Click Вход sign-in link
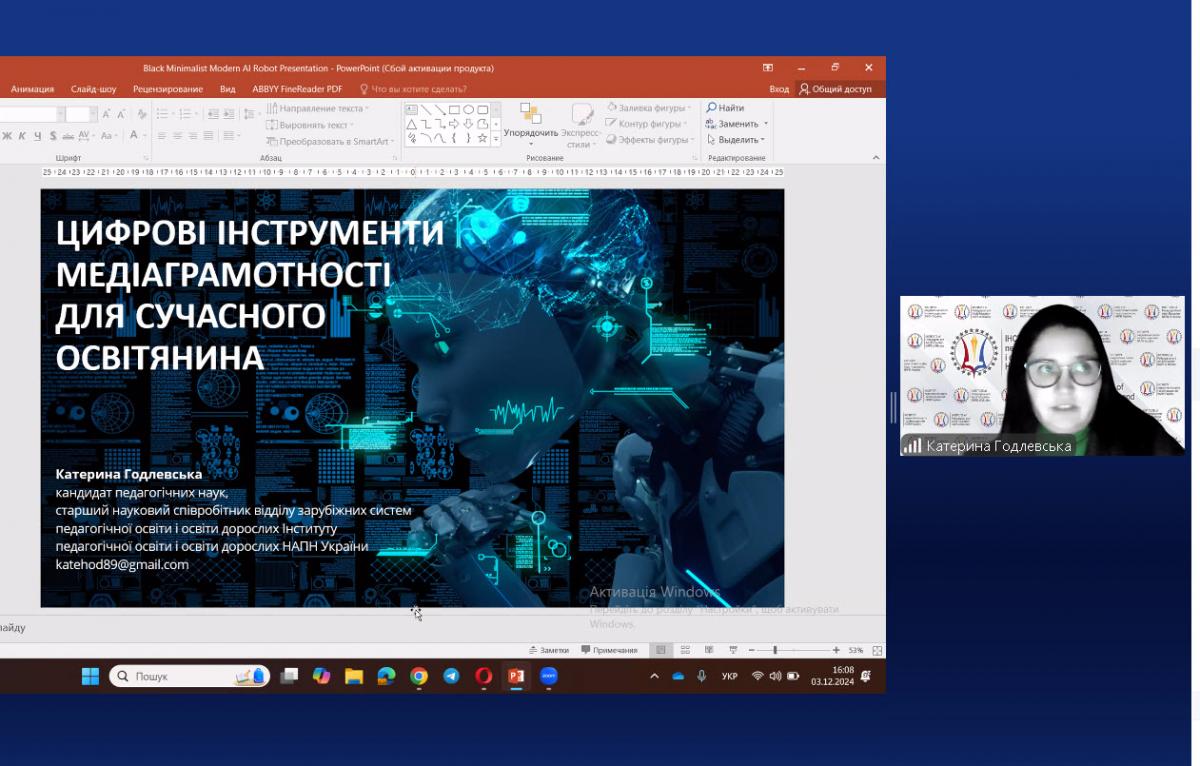This screenshot has height=766, width=1200. 779,89
